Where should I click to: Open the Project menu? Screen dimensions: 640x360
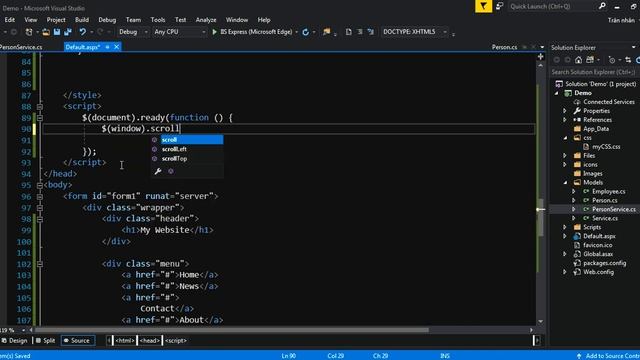coord(56,20)
